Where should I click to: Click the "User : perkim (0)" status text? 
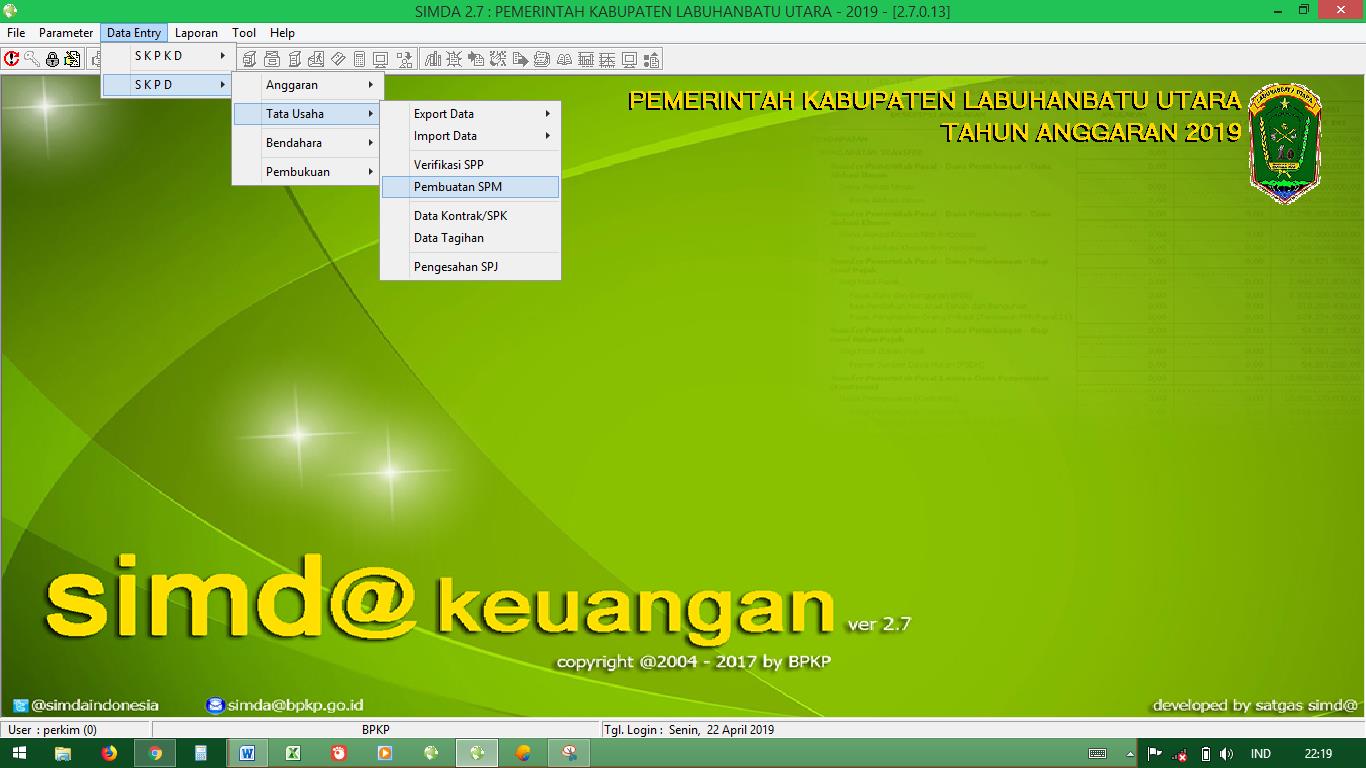[52, 730]
